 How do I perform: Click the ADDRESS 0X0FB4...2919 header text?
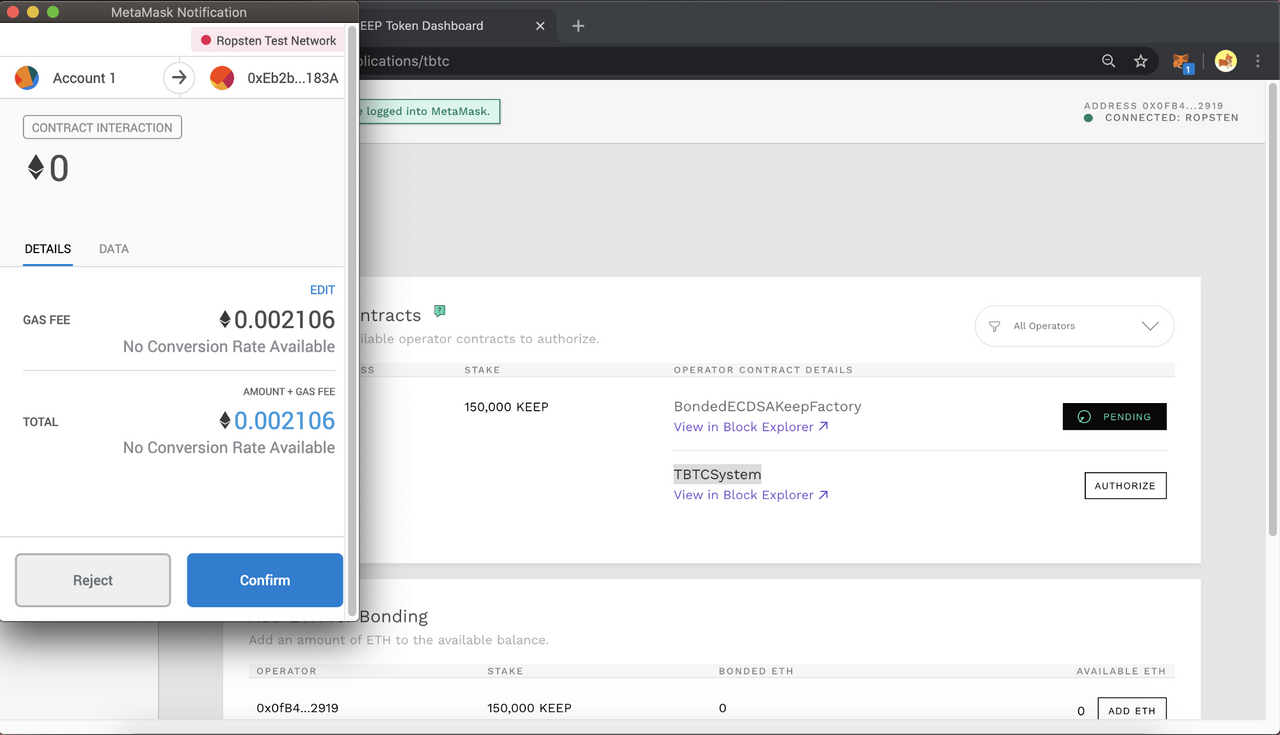click(x=1153, y=106)
